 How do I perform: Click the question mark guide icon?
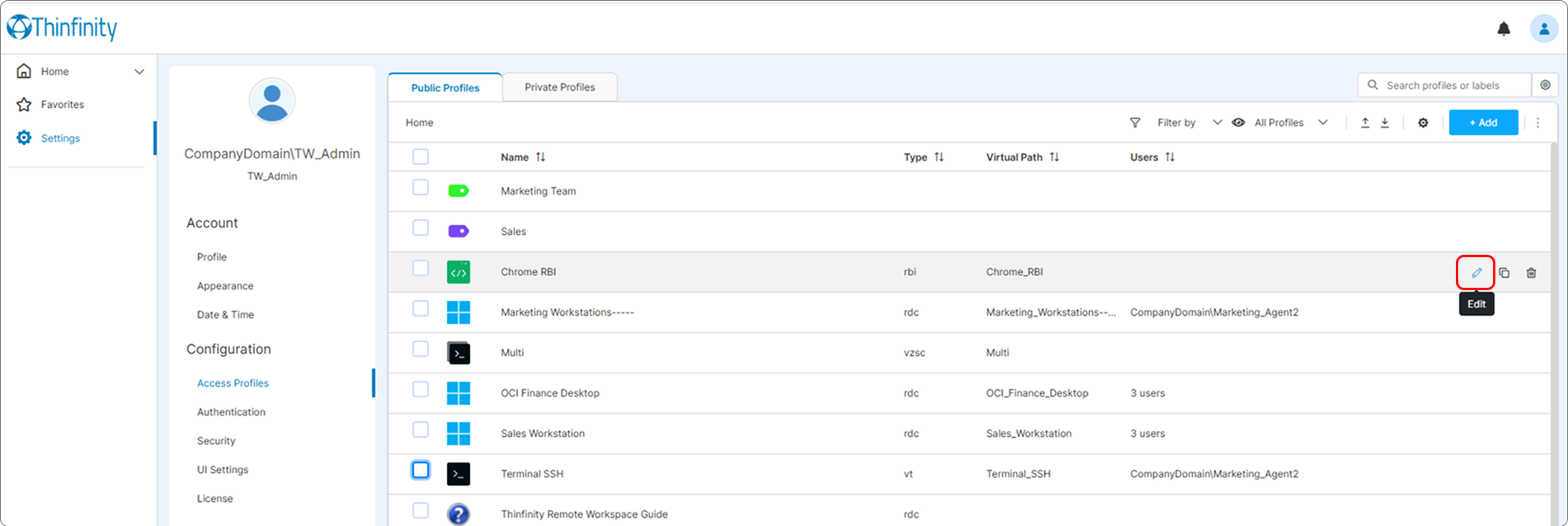(x=459, y=514)
